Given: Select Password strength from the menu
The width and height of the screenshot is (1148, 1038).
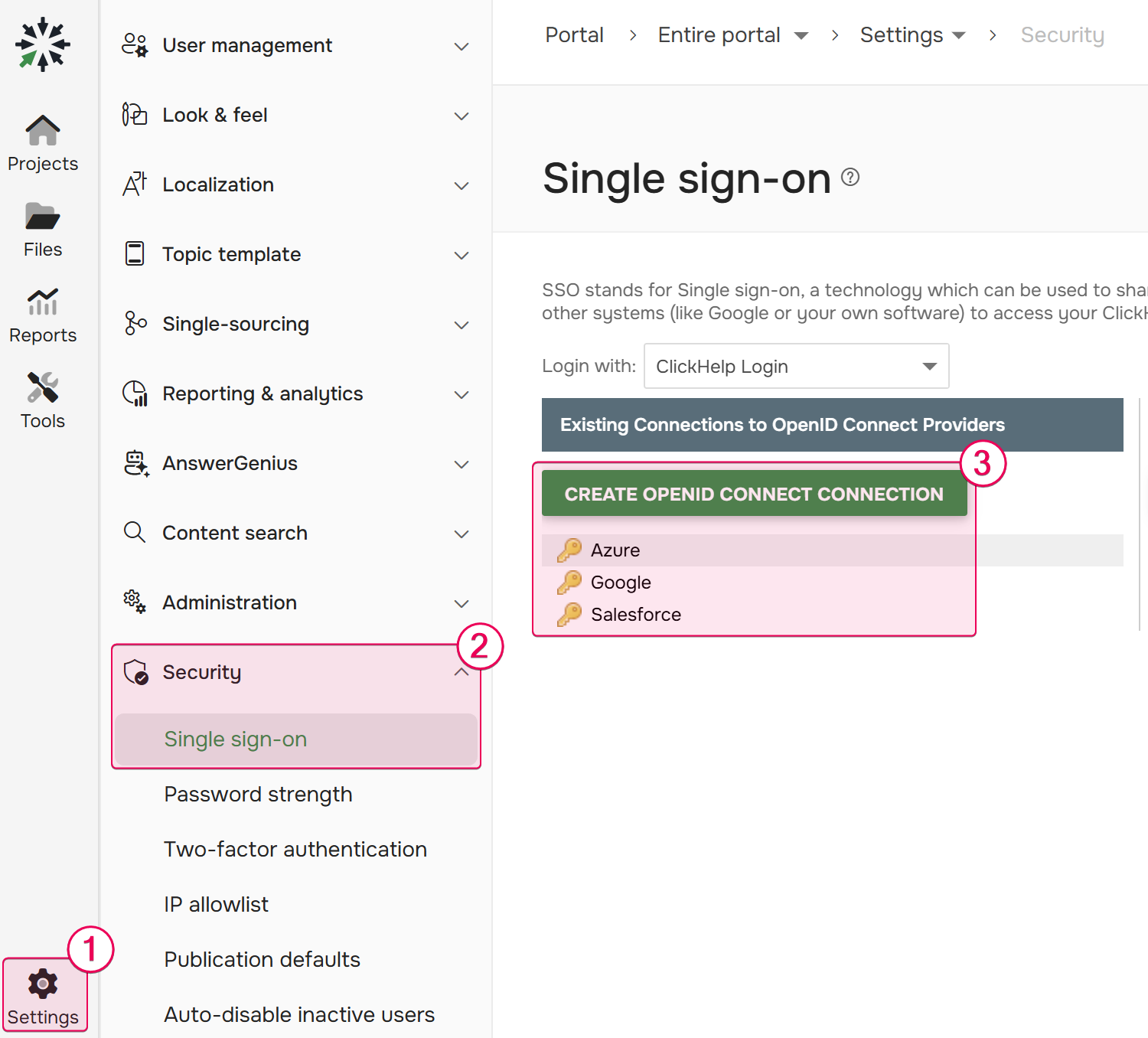Looking at the screenshot, I should 258,794.
